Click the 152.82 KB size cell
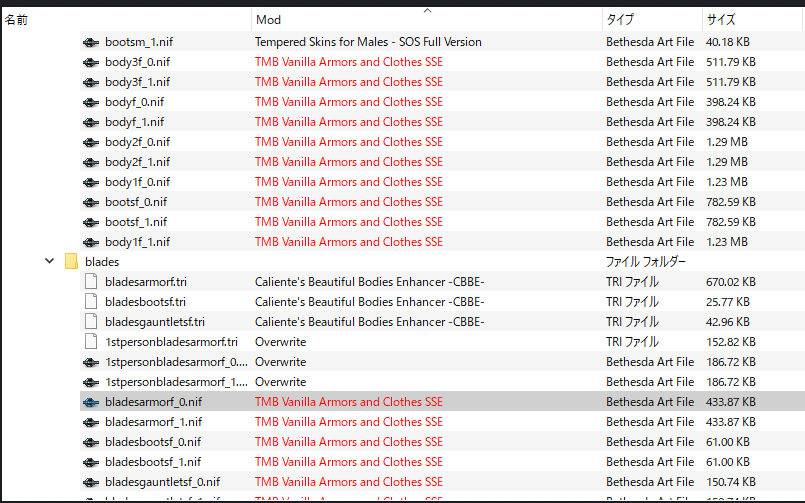Screen dimensions: 805x503 [731, 342]
